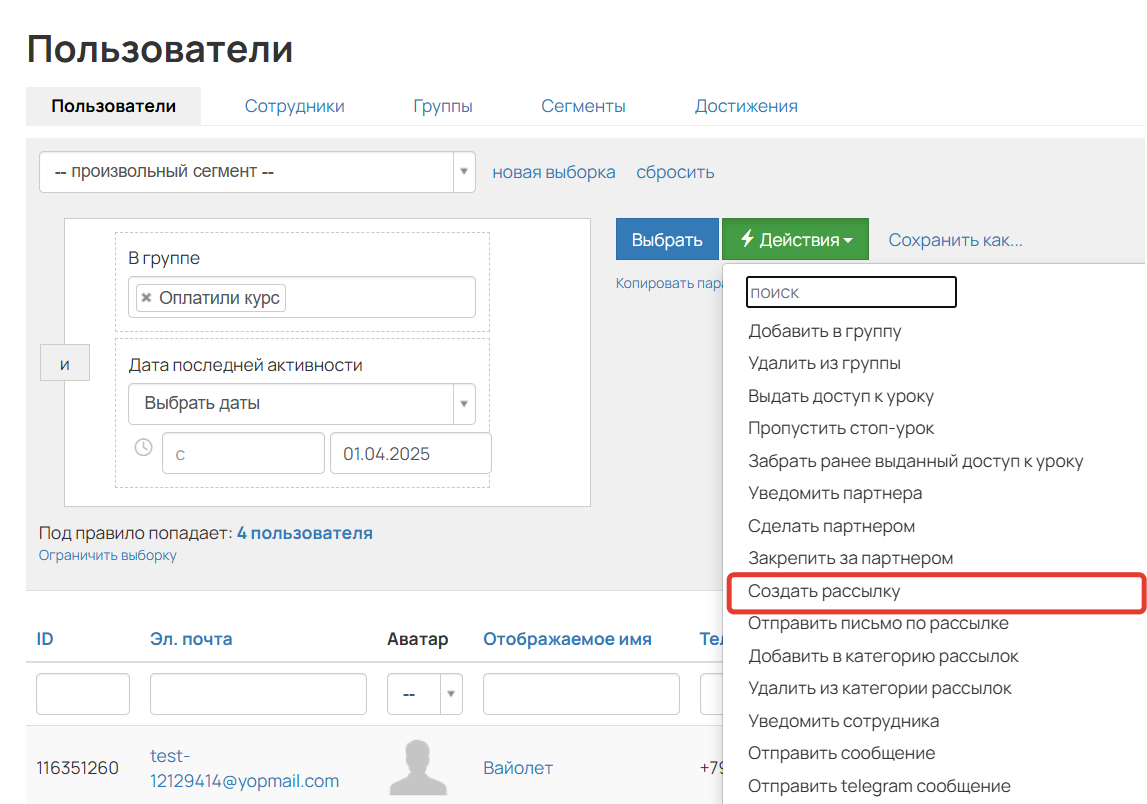Expand the Выбрать даты dropdown

[x=301, y=404]
